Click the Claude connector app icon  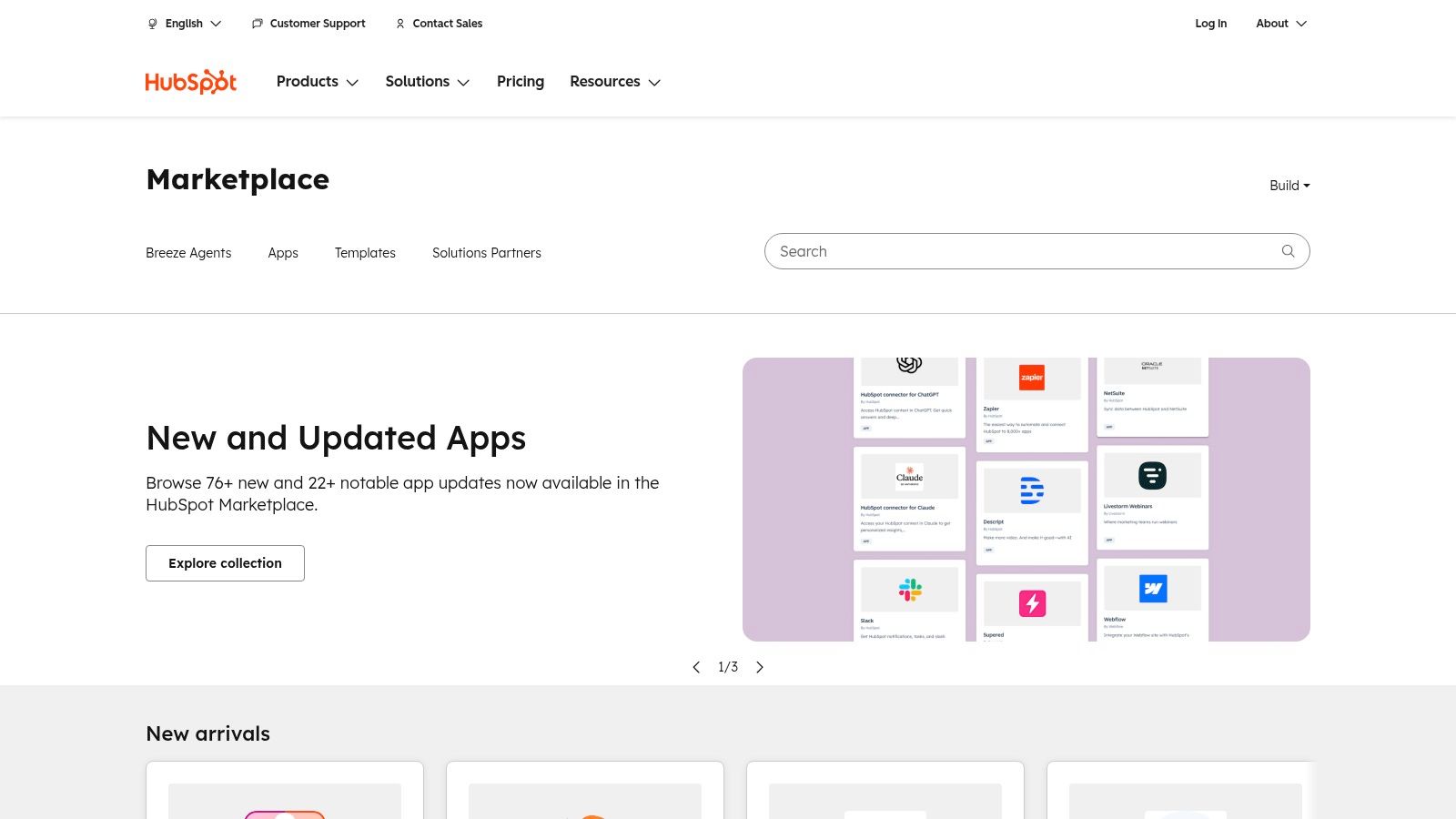click(909, 476)
